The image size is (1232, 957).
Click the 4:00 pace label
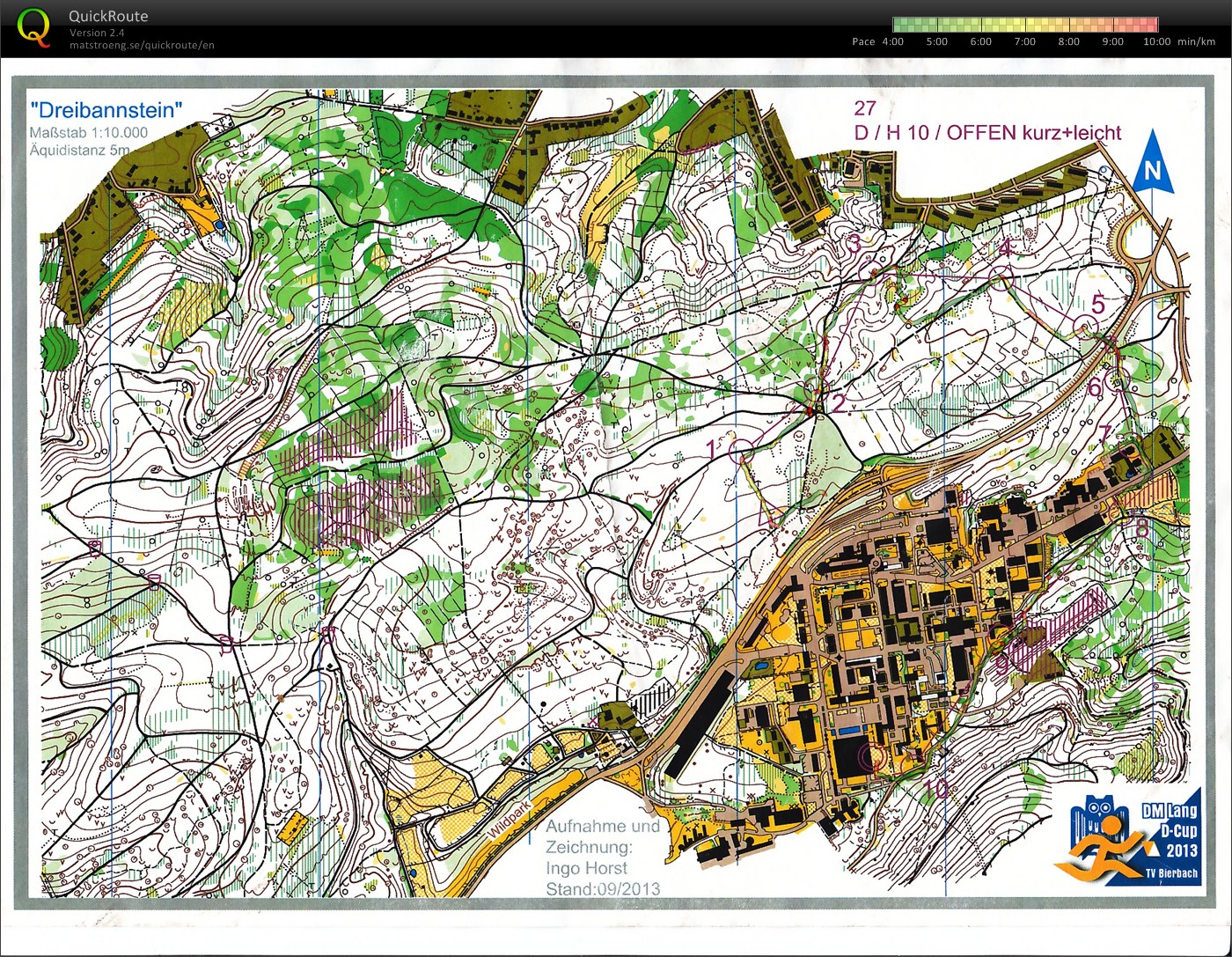[892, 41]
